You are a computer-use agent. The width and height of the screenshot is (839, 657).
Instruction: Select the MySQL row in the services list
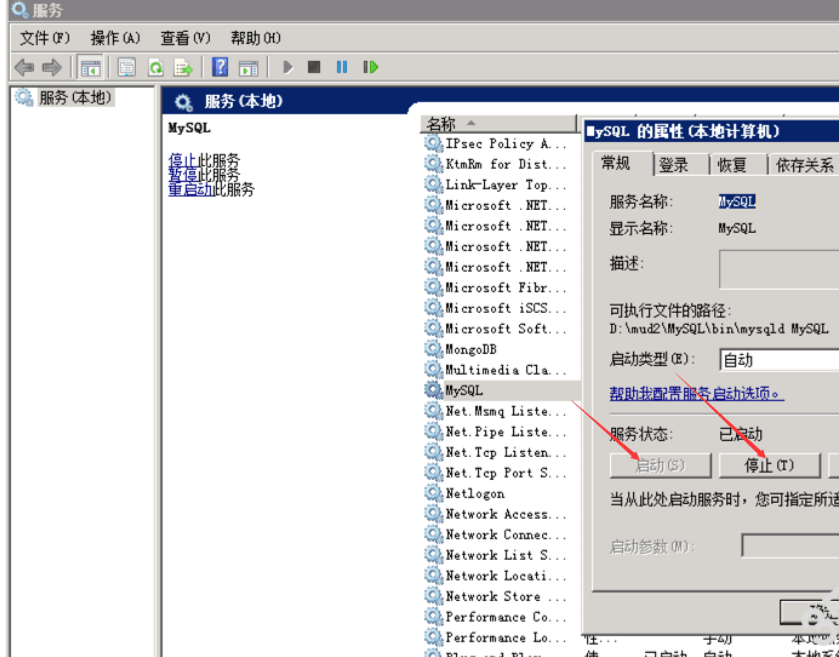coord(500,391)
